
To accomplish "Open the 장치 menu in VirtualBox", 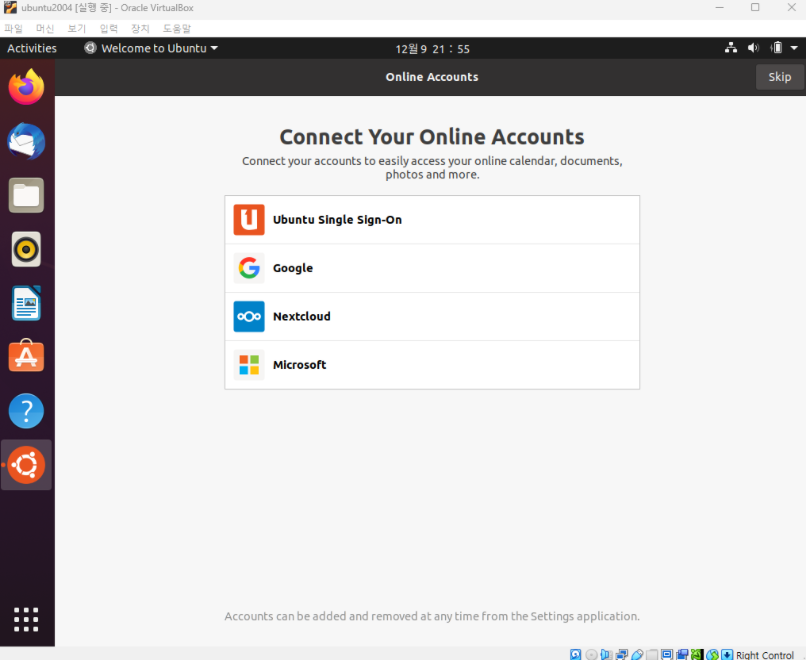I will tap(140, 28).
